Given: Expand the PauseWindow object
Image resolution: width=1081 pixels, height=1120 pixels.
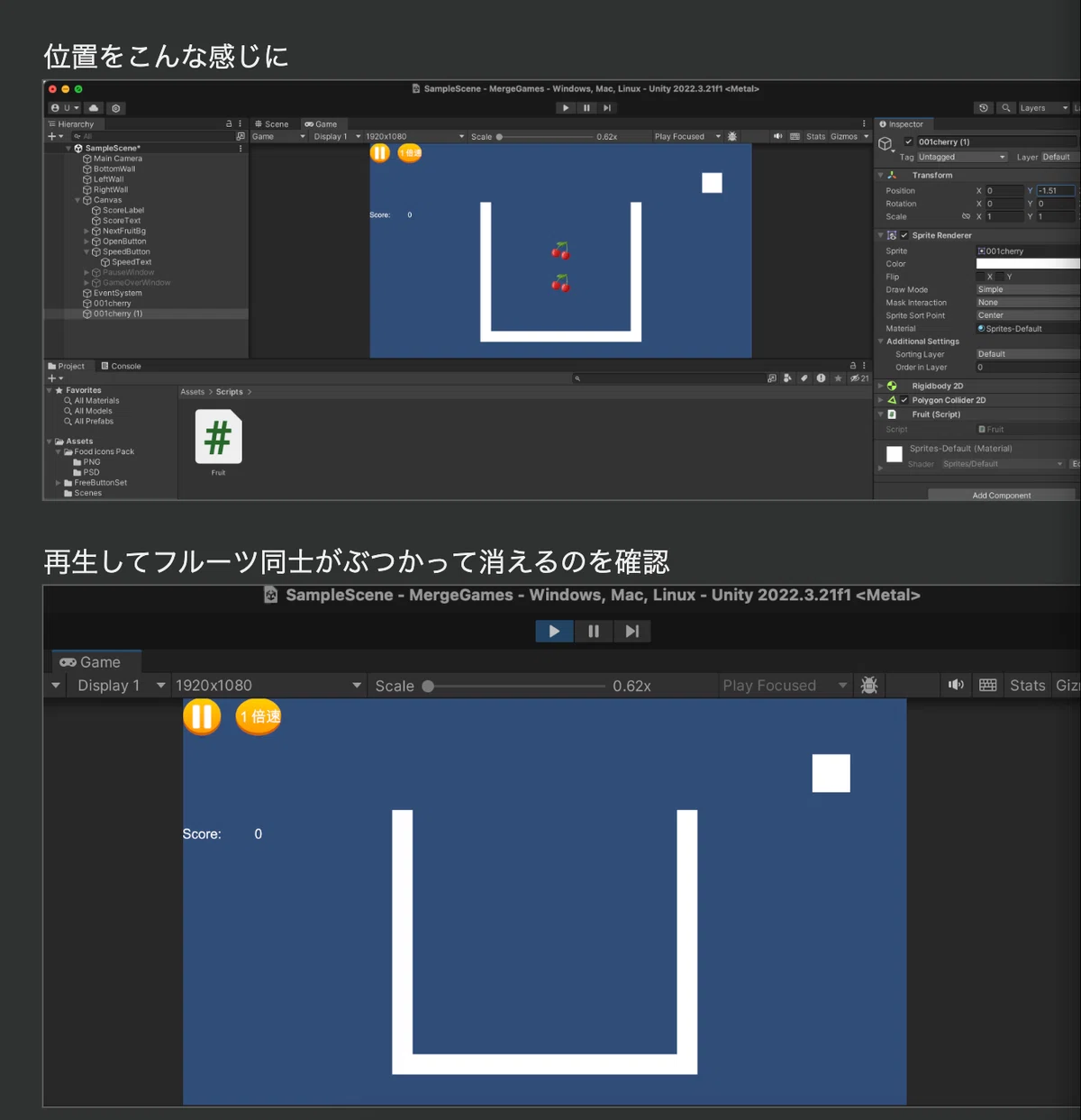Looking at the screenshot, I should (86, 272).
